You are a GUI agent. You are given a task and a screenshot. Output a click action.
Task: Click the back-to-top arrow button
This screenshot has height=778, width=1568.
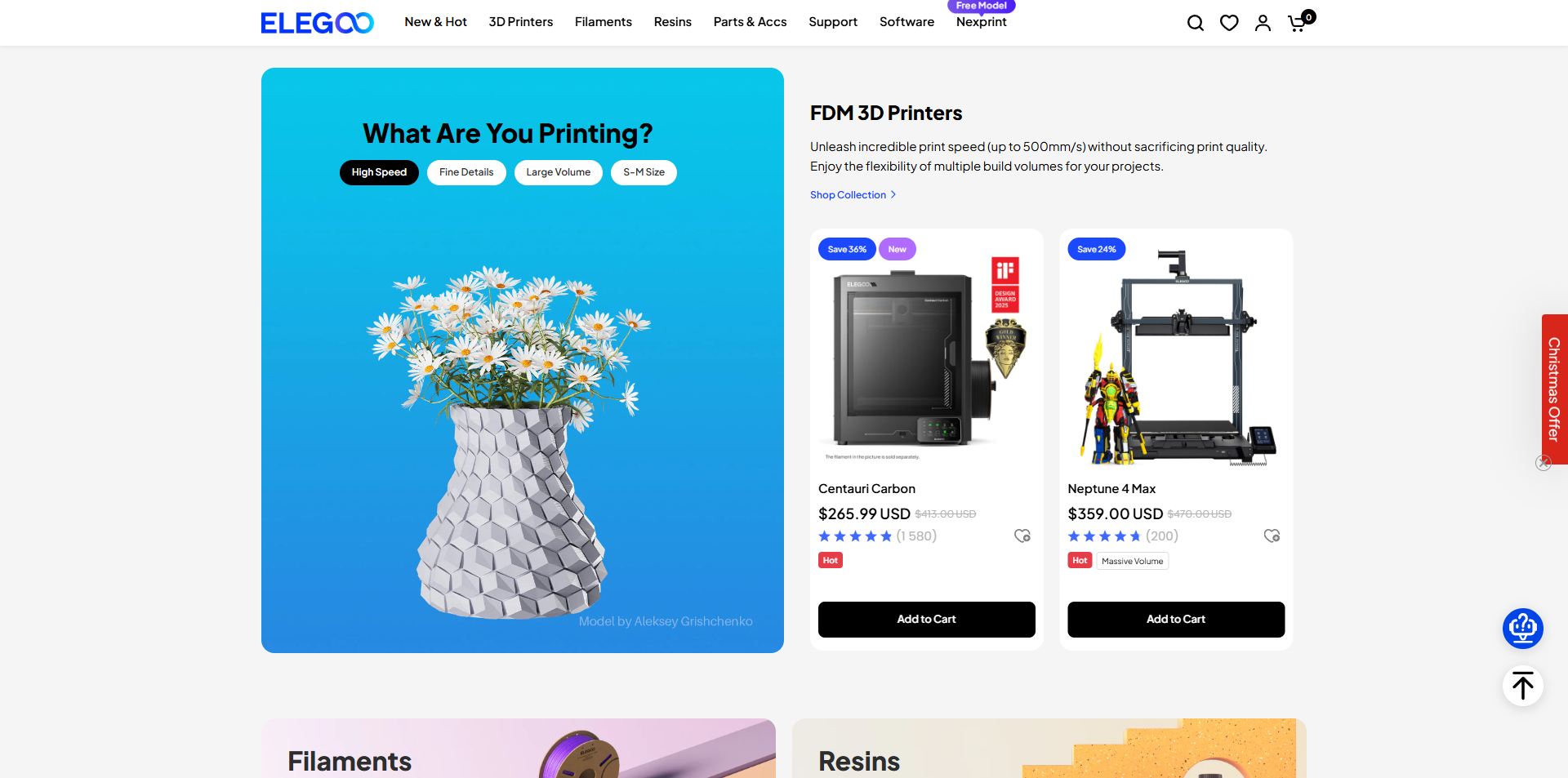click(x=1523, y=686)
